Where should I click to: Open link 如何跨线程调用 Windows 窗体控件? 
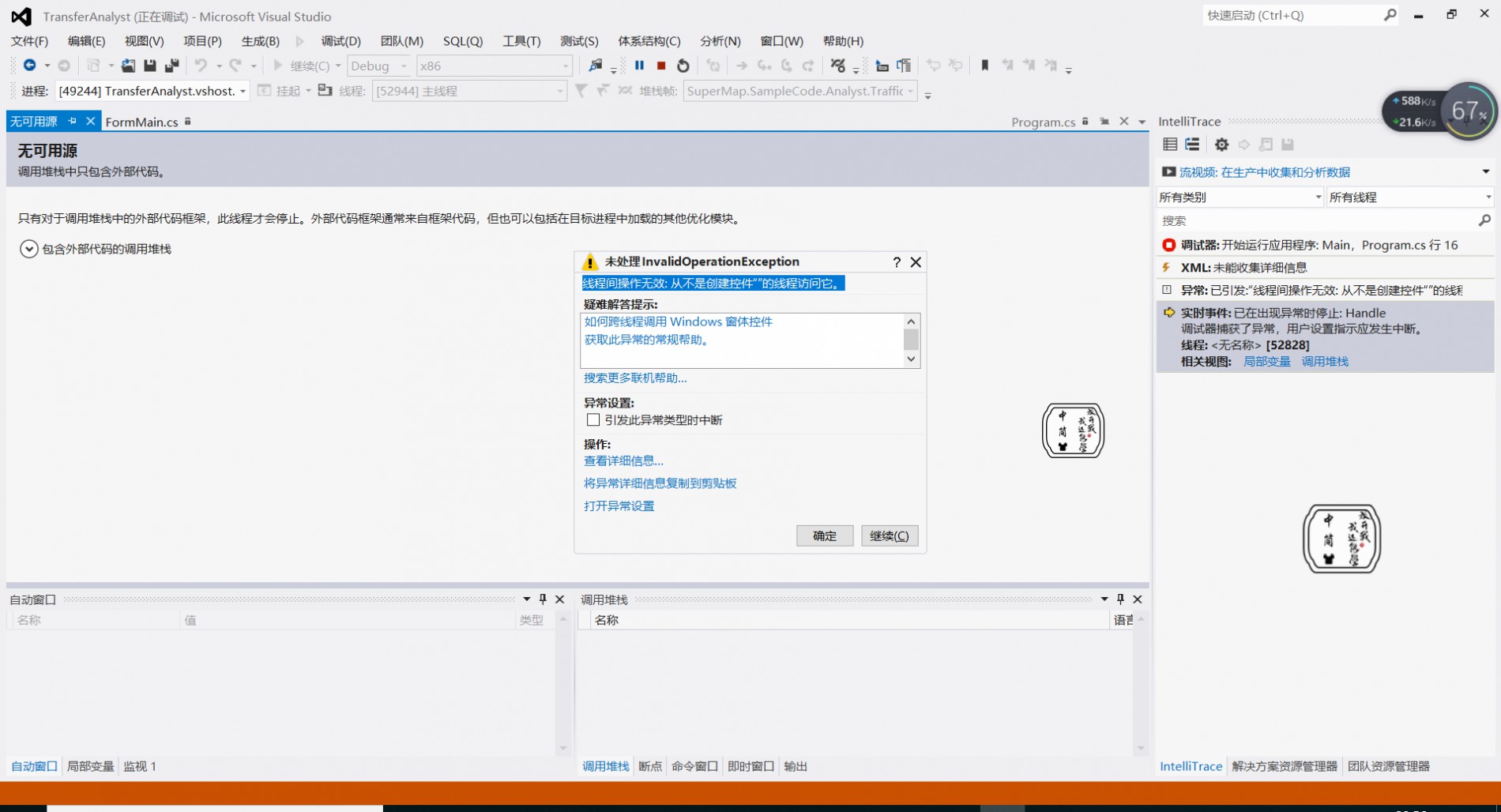tap(679, 321)
